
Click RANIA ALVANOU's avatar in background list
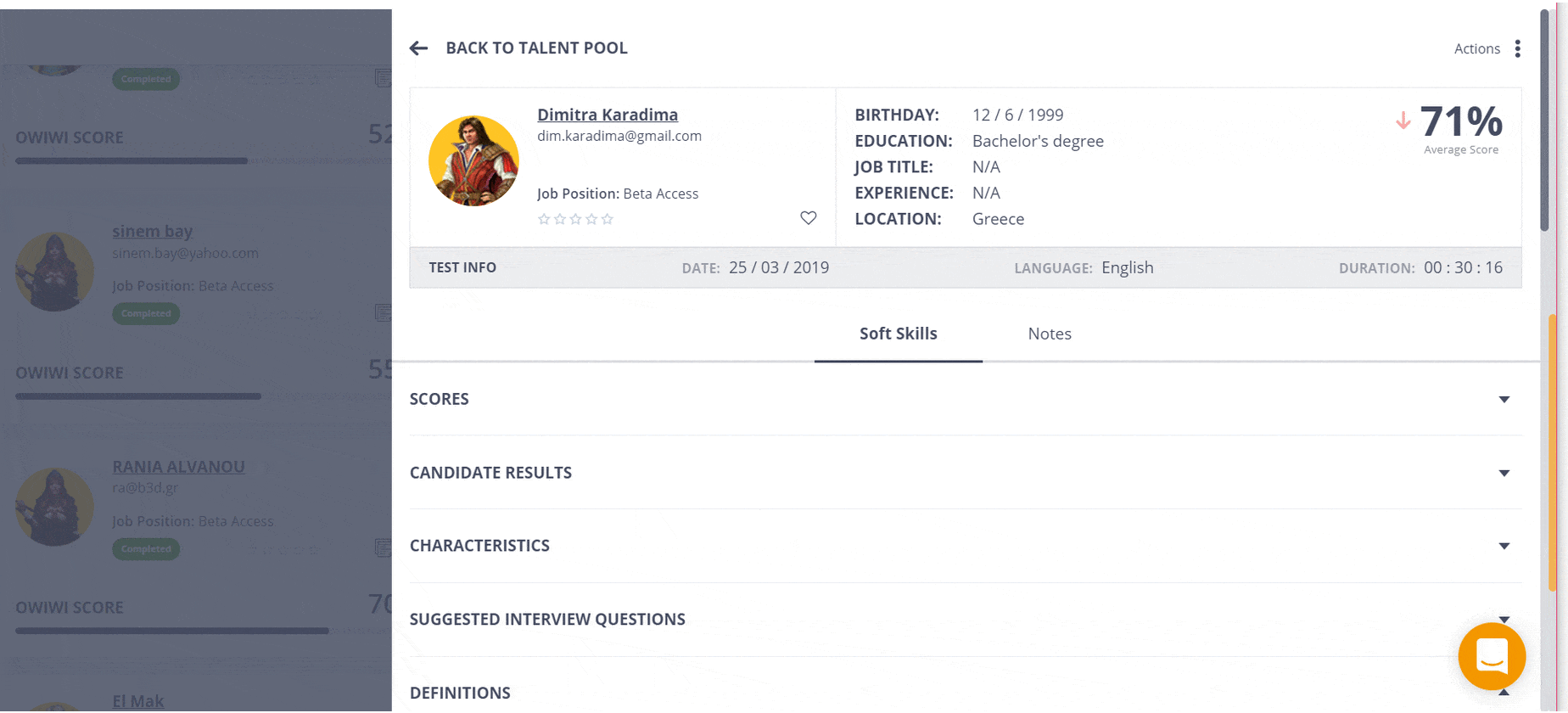[x=54, y=507]
